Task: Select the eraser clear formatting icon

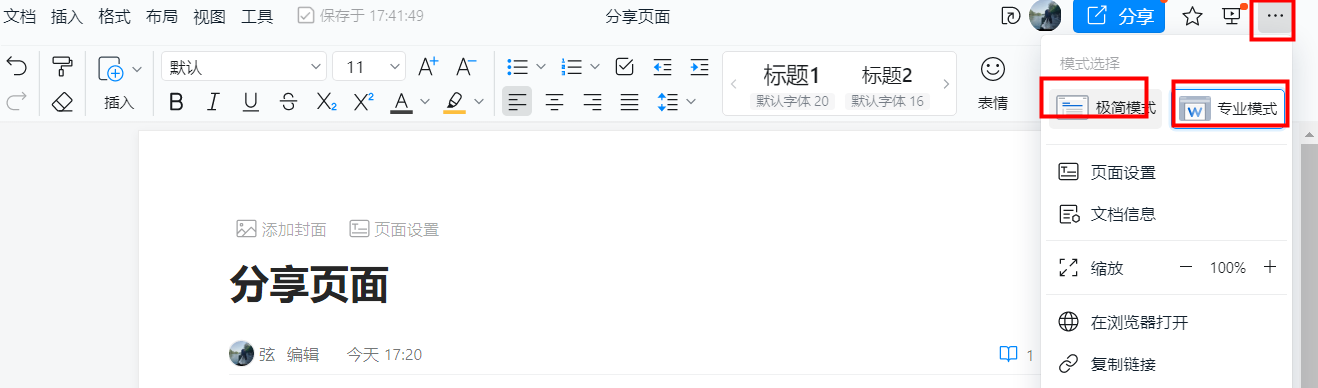Action: [62, 101]
